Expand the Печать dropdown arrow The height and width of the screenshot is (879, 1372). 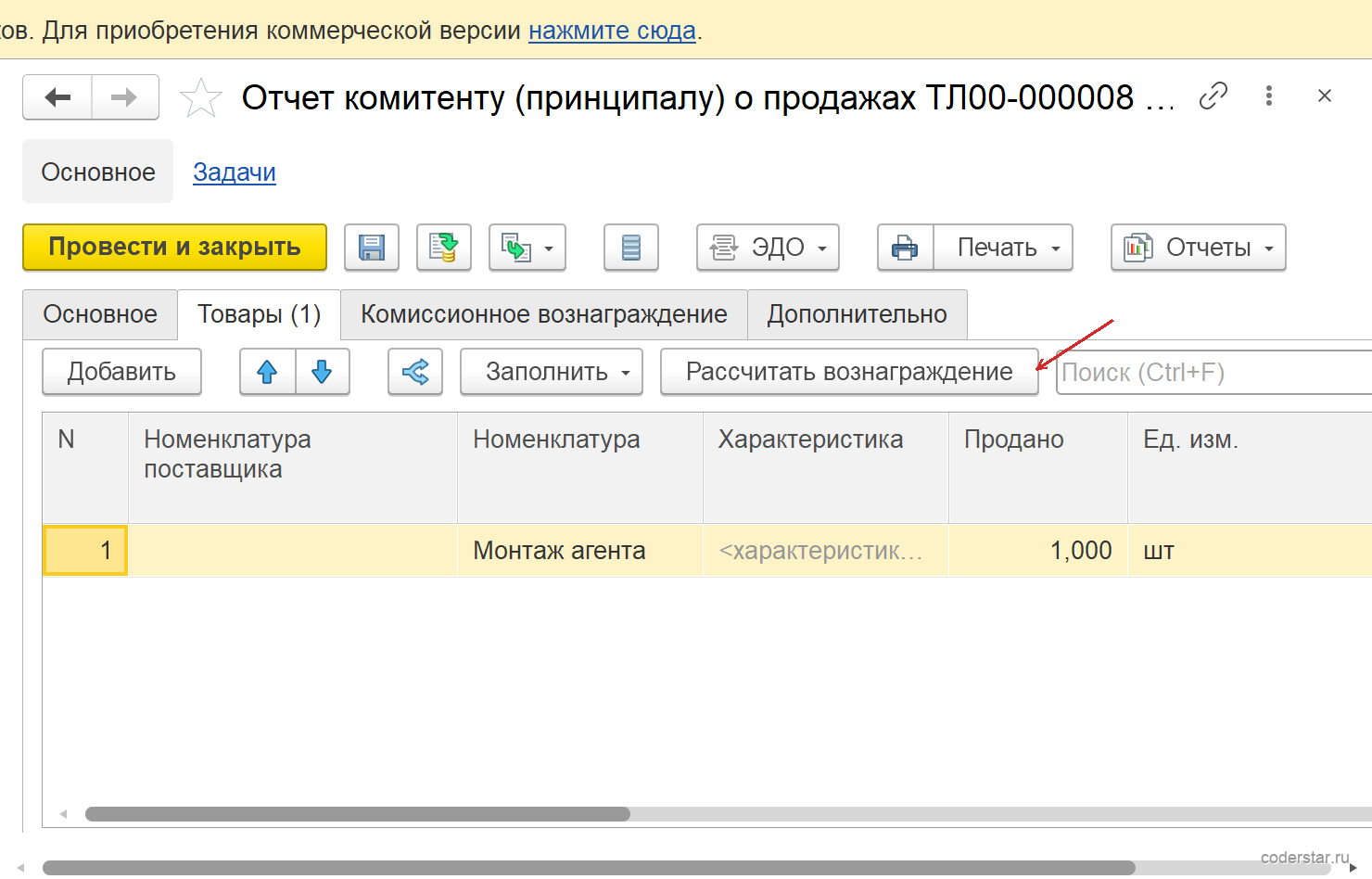point(1055,248)
